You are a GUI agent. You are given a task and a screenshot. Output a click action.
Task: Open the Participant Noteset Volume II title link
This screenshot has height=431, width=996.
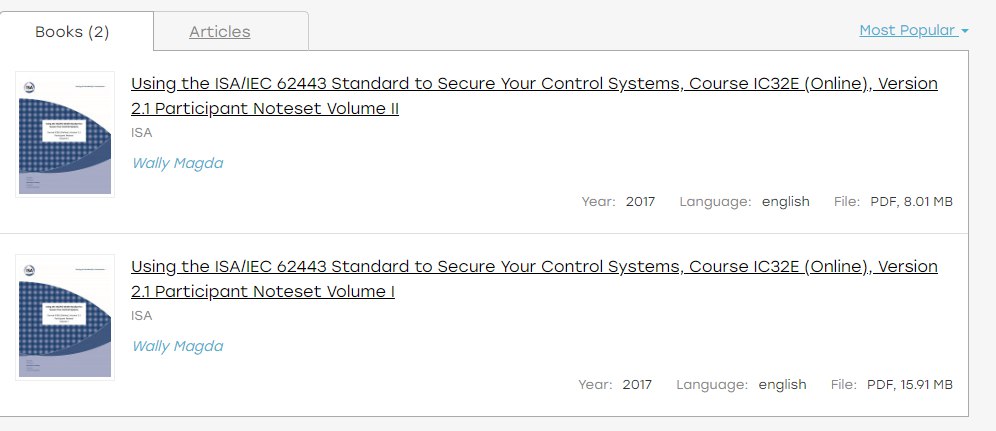[534, 96]
